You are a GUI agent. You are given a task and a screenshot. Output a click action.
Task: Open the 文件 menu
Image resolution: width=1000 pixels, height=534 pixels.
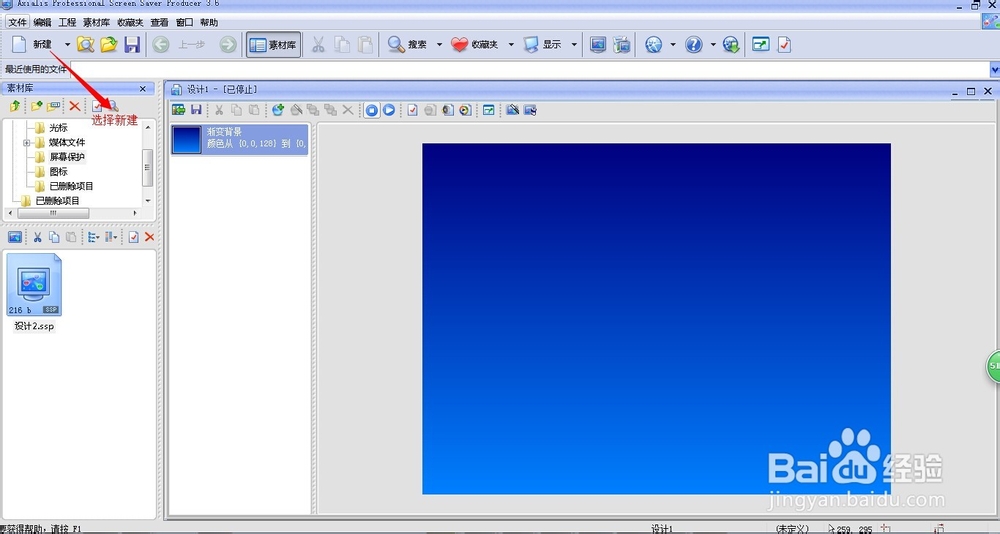pos(18,22)
